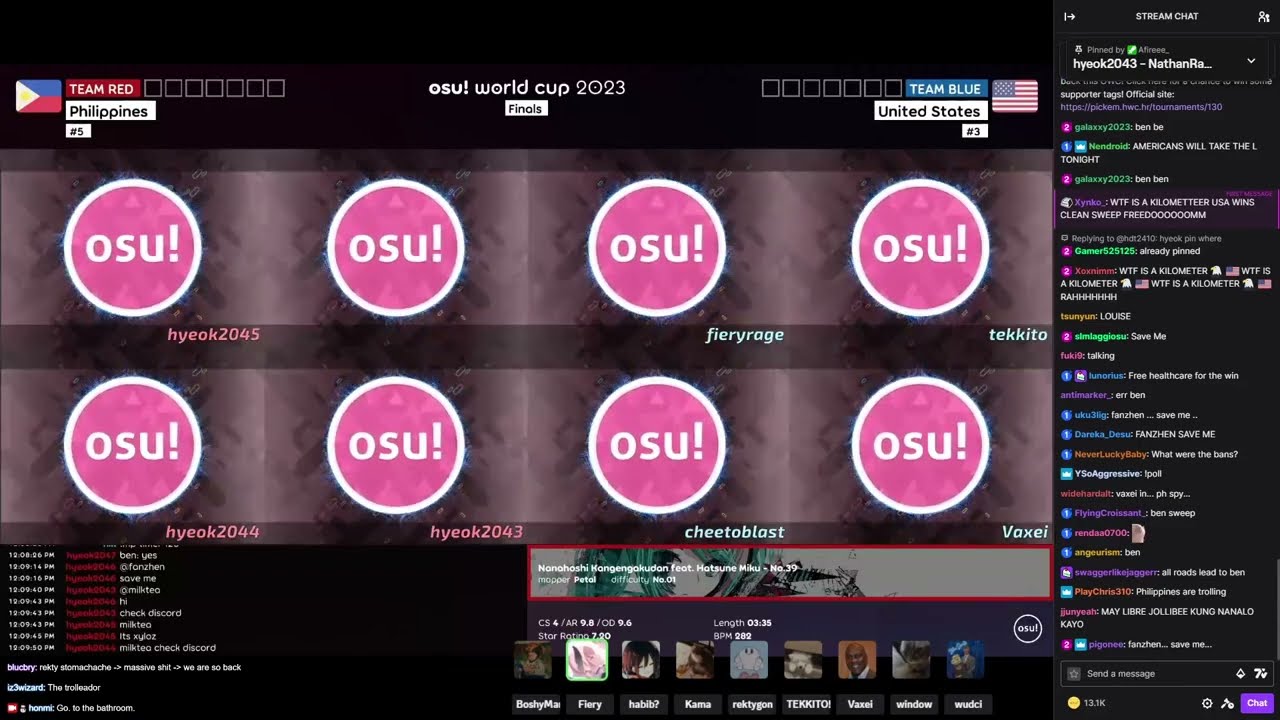This screenshot has height=720, width=1280.
Task: Click avatar above rektygon name tag
Action: [x=749, y=660]
